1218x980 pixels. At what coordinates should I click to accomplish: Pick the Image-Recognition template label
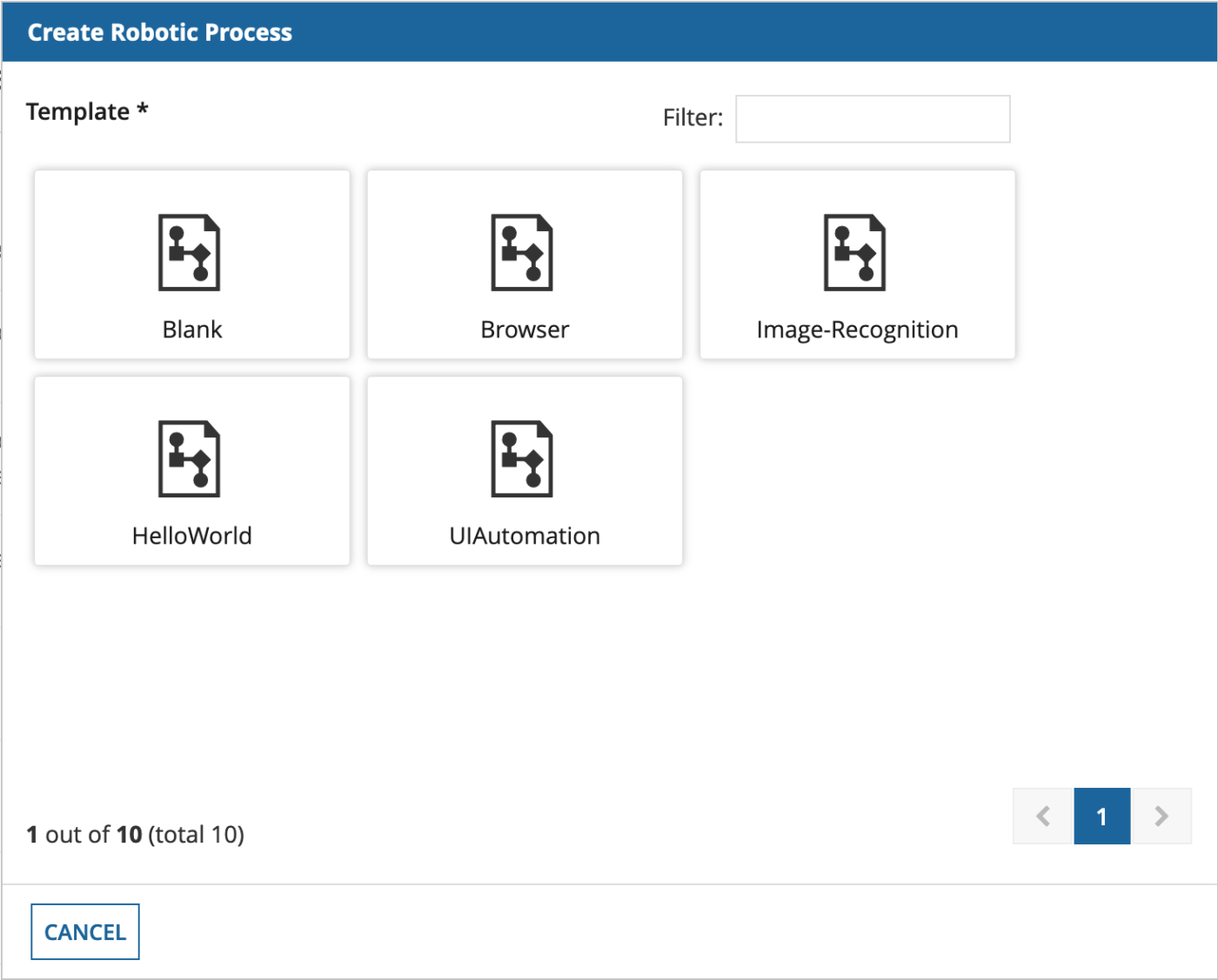(857, 330)
